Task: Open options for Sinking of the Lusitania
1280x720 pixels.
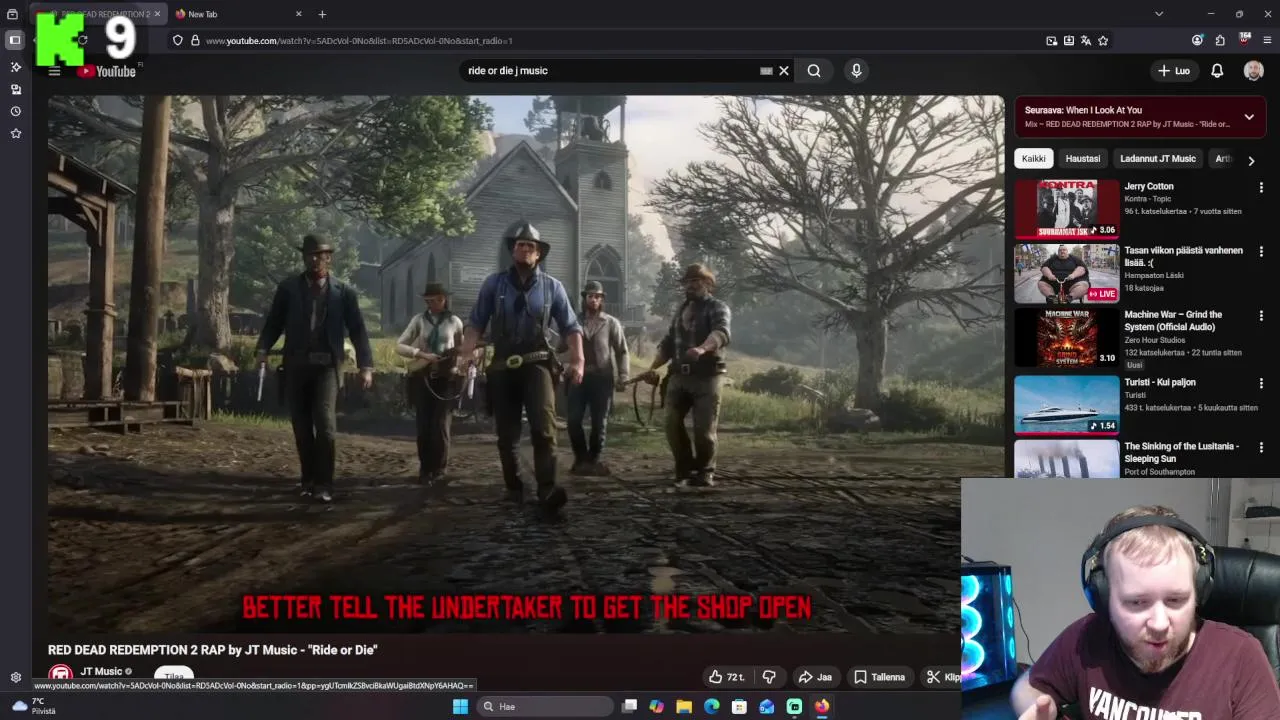Action: pos(1261,447)
